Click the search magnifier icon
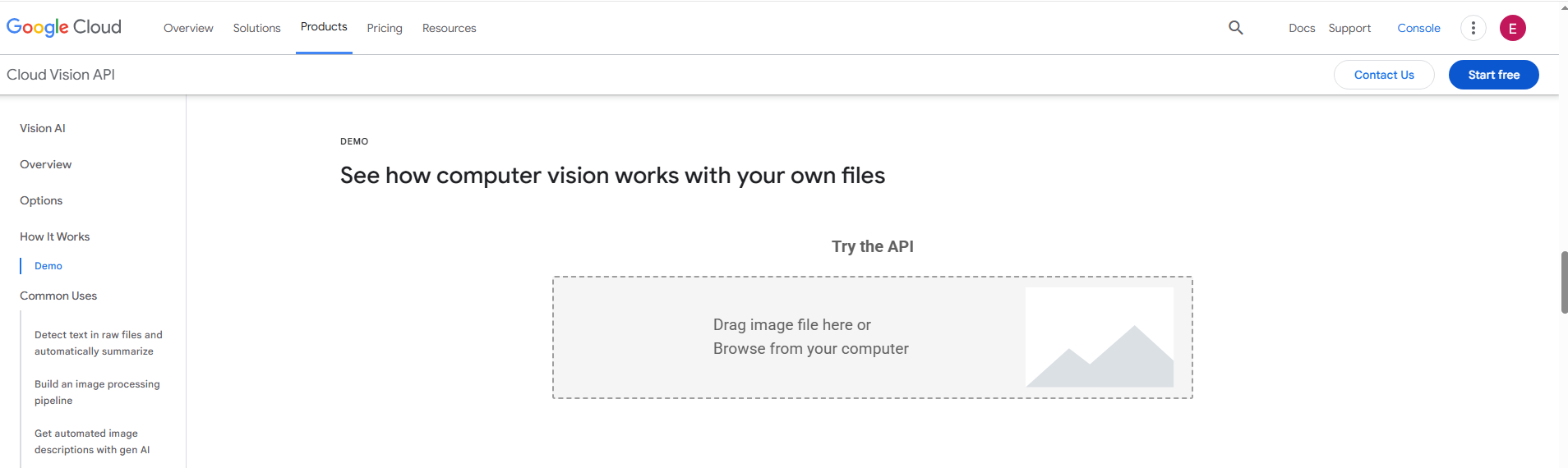This screenshot has height=468, width=1568. click(x=1235, y=28)
